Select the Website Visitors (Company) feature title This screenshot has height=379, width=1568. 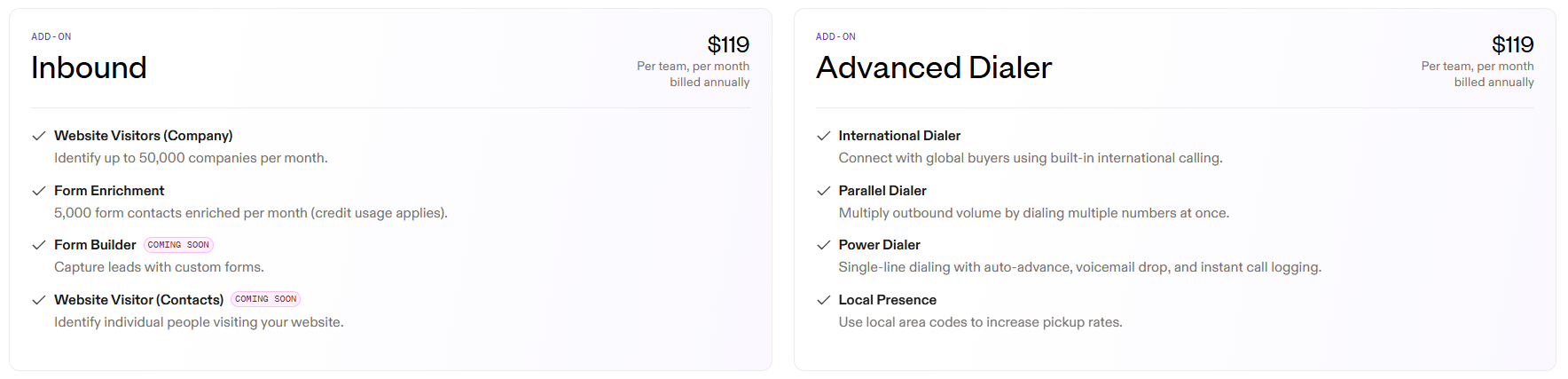pyautogui.click(x=144, y=136)
